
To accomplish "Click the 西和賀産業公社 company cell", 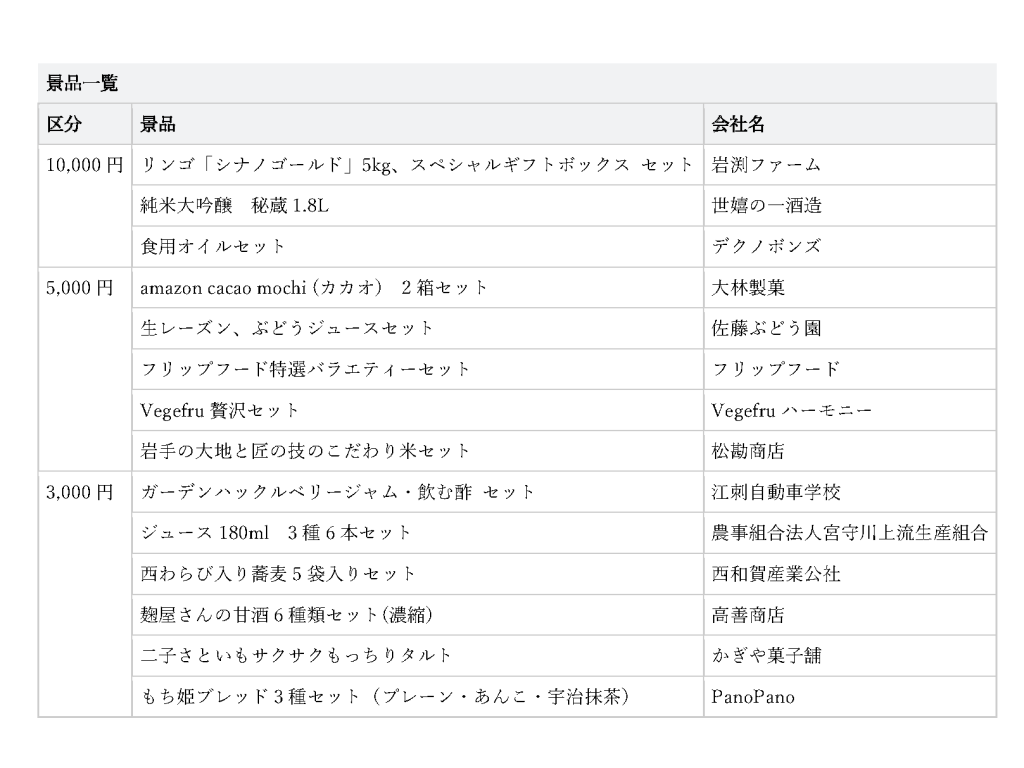I will coord(850,573).
